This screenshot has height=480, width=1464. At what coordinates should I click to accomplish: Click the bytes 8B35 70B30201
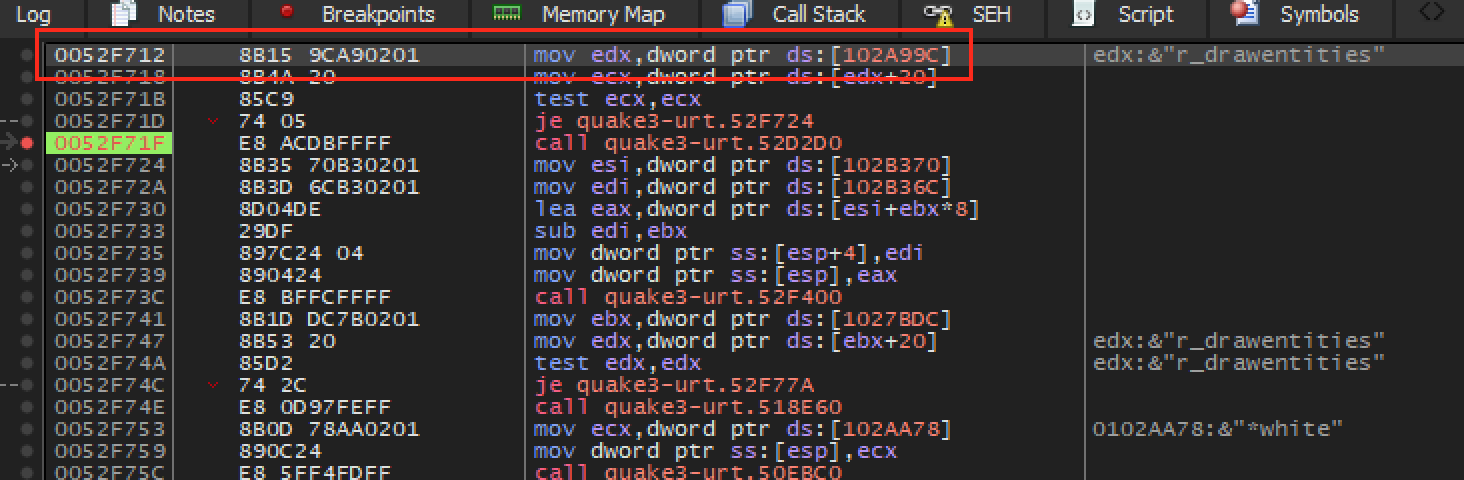(x=329, y=165)
